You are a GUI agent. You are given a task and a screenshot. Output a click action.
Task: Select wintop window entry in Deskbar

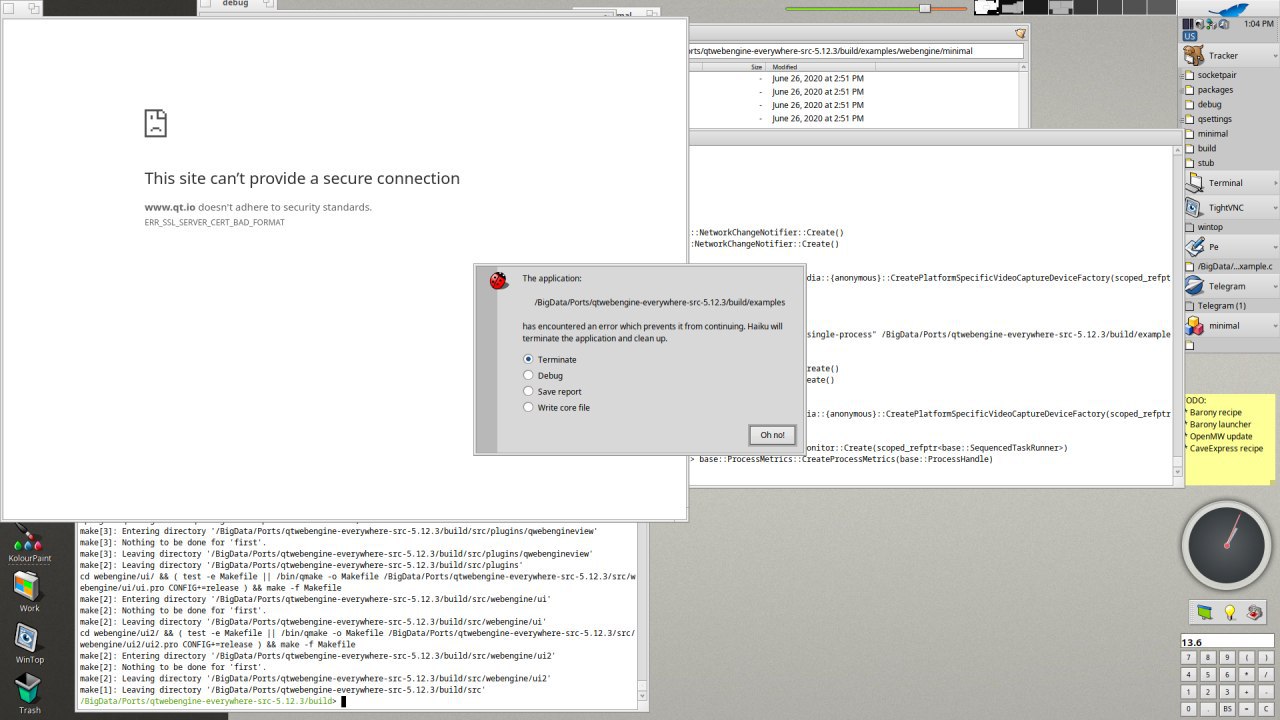(x=1210, y=227)
